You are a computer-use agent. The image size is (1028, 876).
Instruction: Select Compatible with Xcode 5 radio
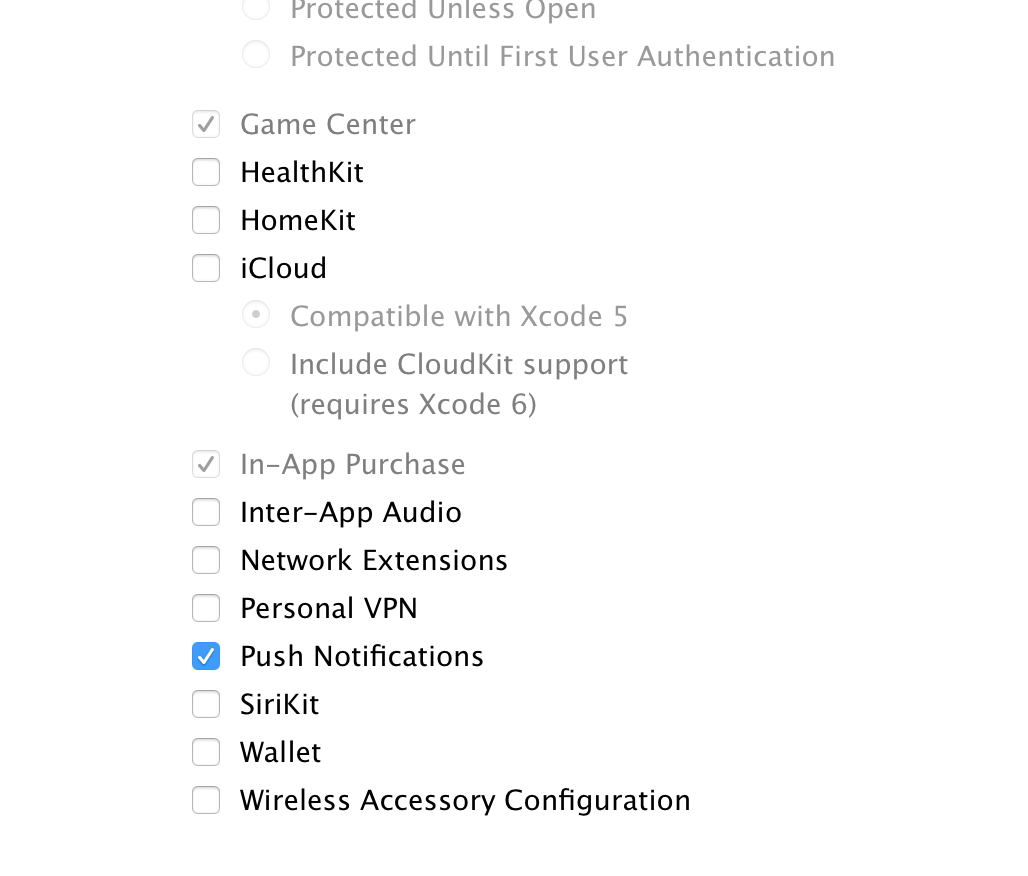[256, 315]
